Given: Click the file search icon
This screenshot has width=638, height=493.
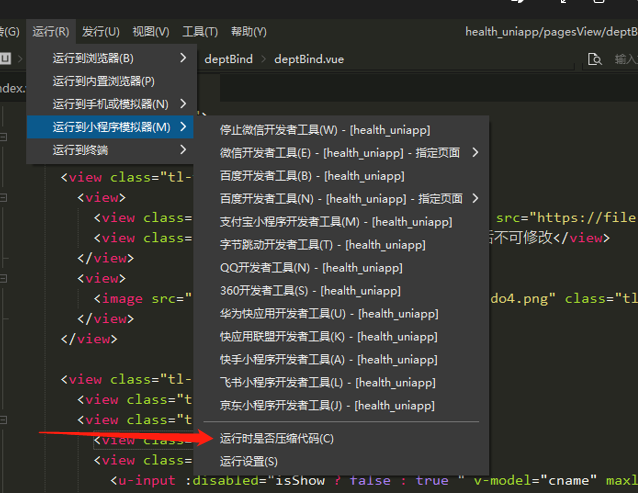Looking at the screenshot, I should pos(594,59).
